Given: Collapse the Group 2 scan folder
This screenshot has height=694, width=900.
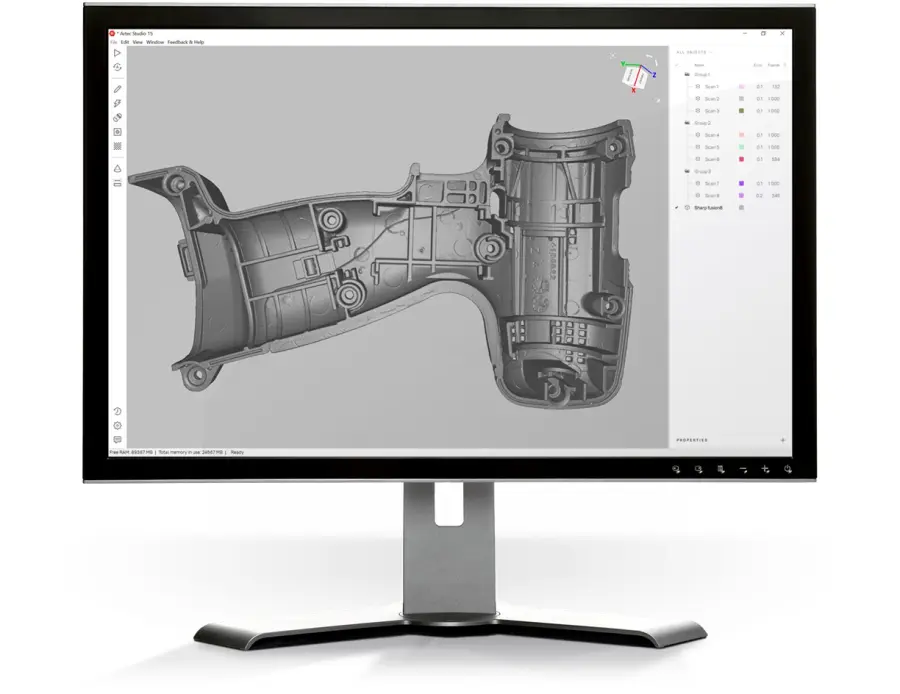Looking at the screenshot, I should 686,122.
